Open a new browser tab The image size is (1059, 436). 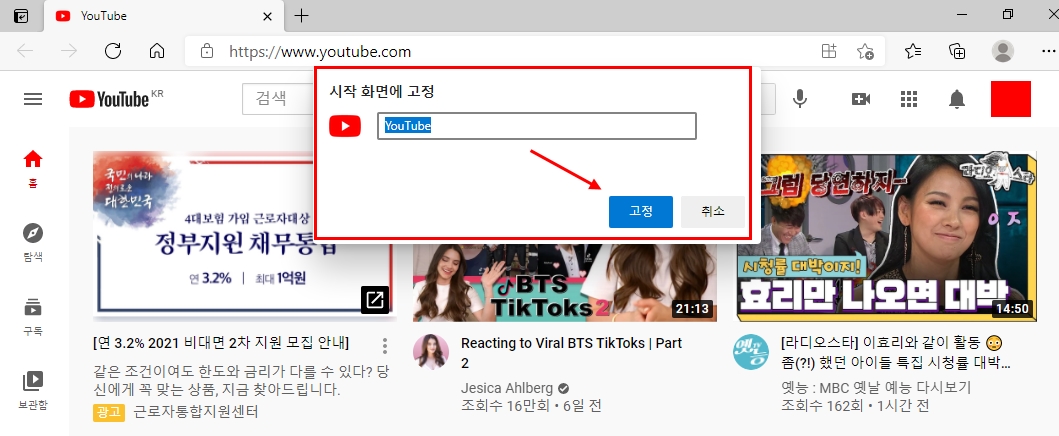click(302, 16)
